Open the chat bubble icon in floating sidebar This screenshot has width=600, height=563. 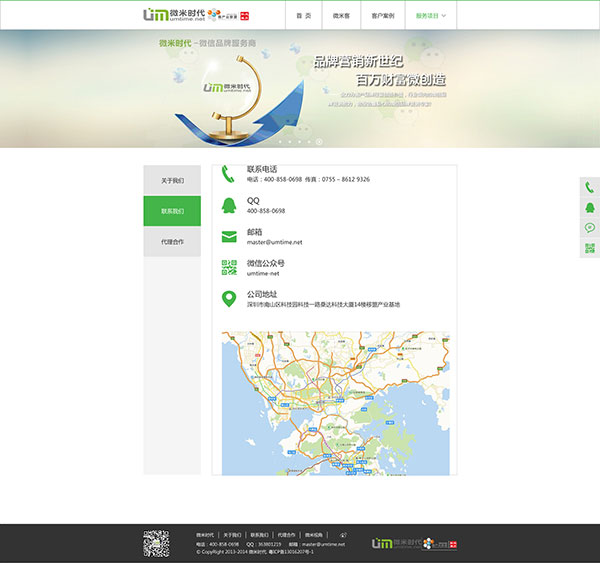590,228
